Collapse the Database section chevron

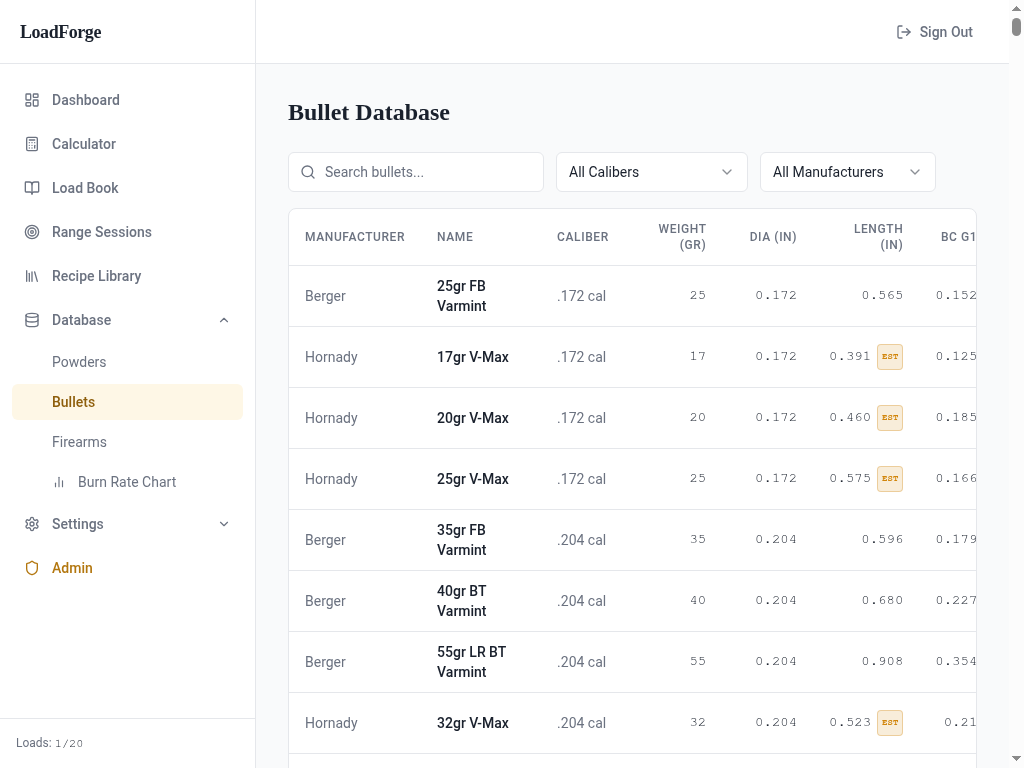[x=224, y=320]
